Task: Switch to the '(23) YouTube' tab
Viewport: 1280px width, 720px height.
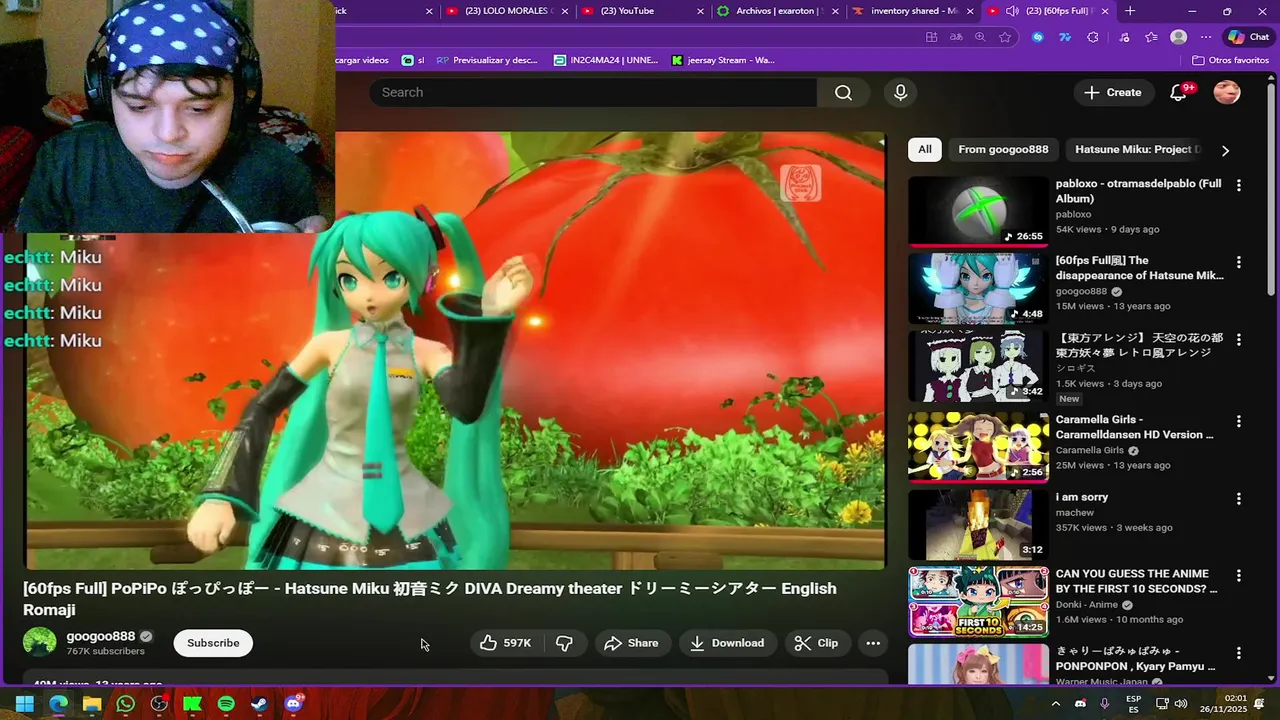Action: 641,11
